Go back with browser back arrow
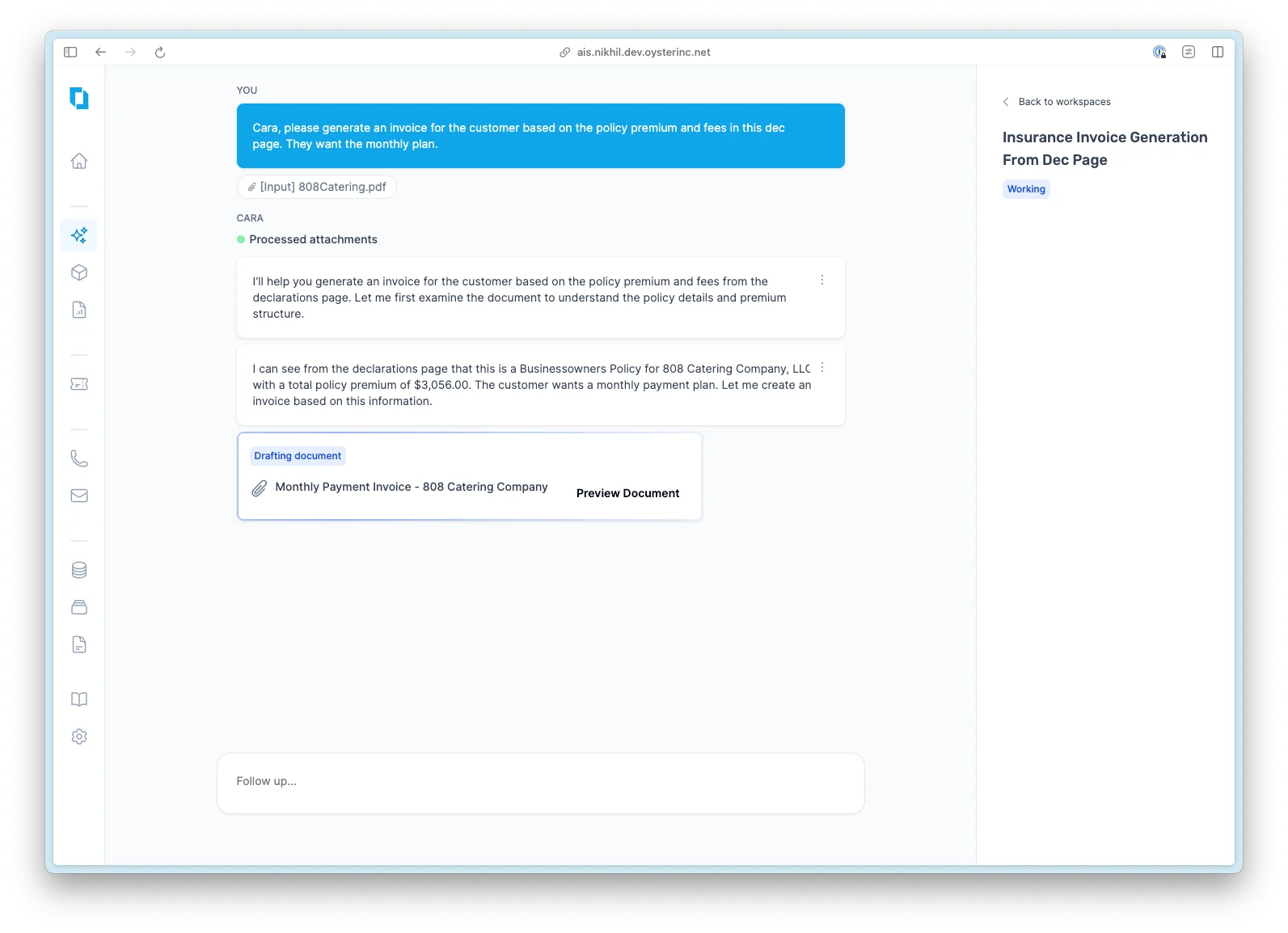1288x933 pixels. [100, 52]
